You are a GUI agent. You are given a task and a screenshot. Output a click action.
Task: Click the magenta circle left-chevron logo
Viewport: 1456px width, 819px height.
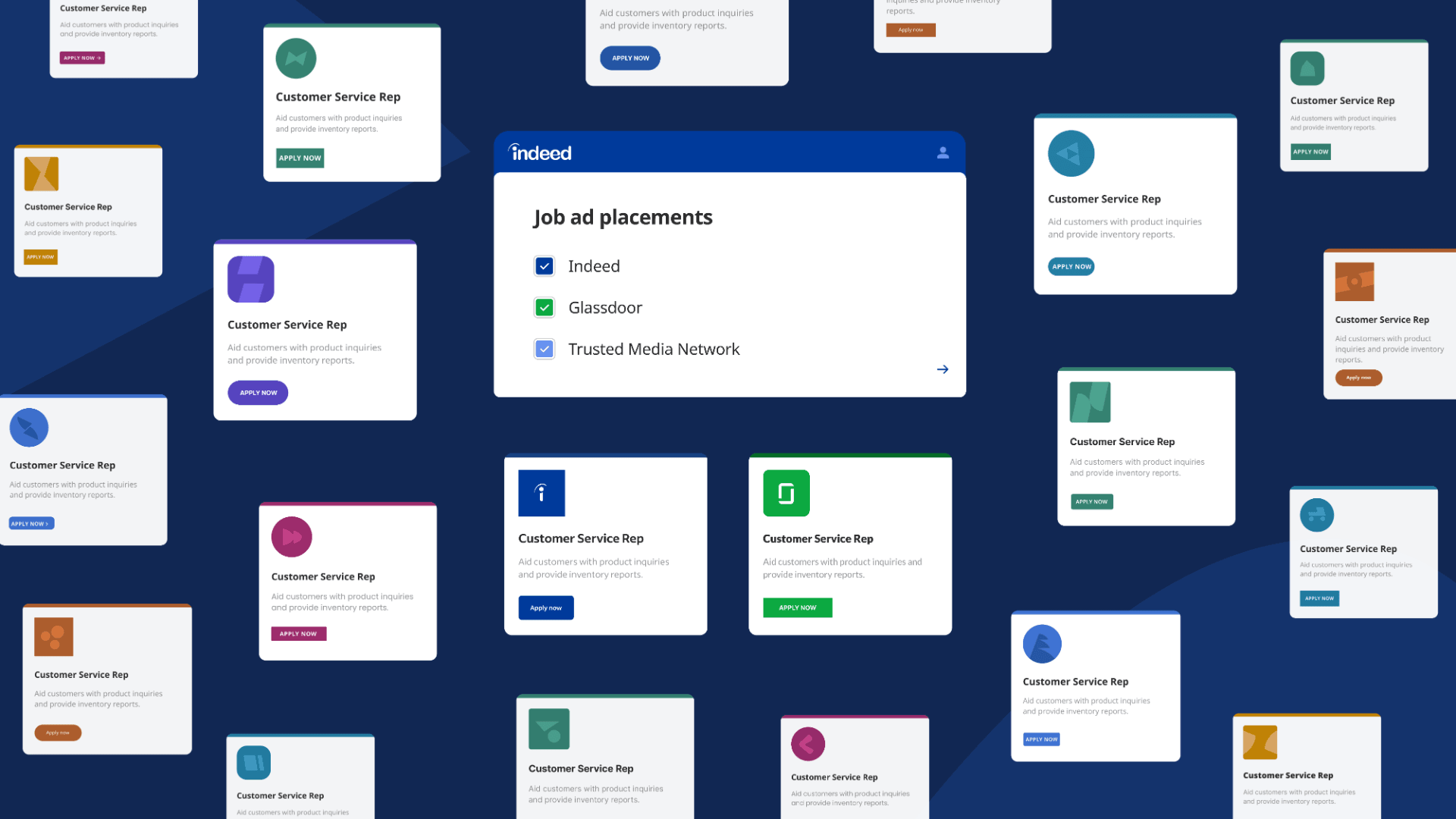click(x=808, y=744)
